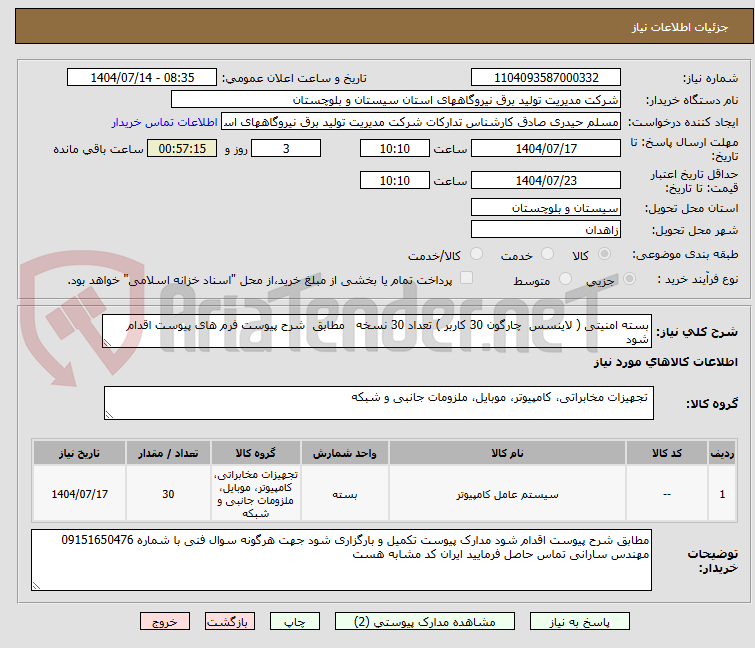Screen dimensions: 755x648
Task: Select the کالا radio button
Action: pos(604,254)
